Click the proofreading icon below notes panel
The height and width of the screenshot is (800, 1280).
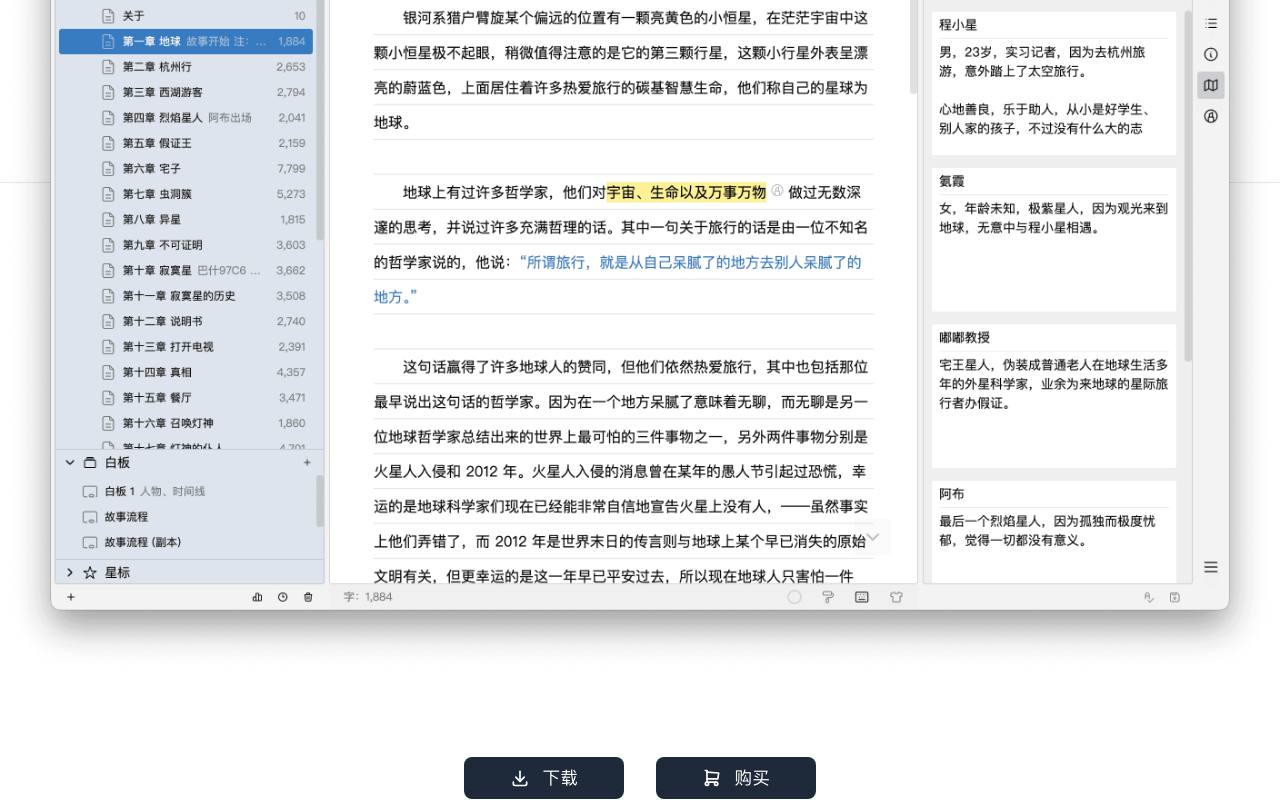[1149, 597]
